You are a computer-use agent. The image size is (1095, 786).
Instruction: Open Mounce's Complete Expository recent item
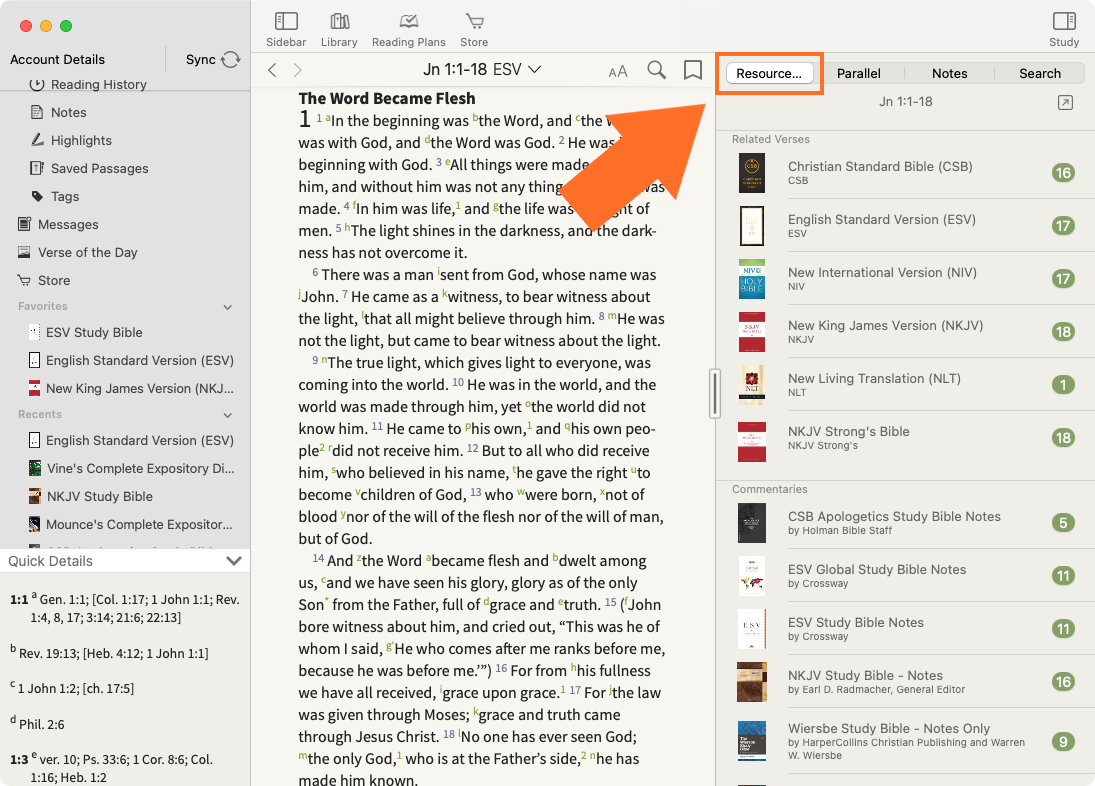[130, 524]
